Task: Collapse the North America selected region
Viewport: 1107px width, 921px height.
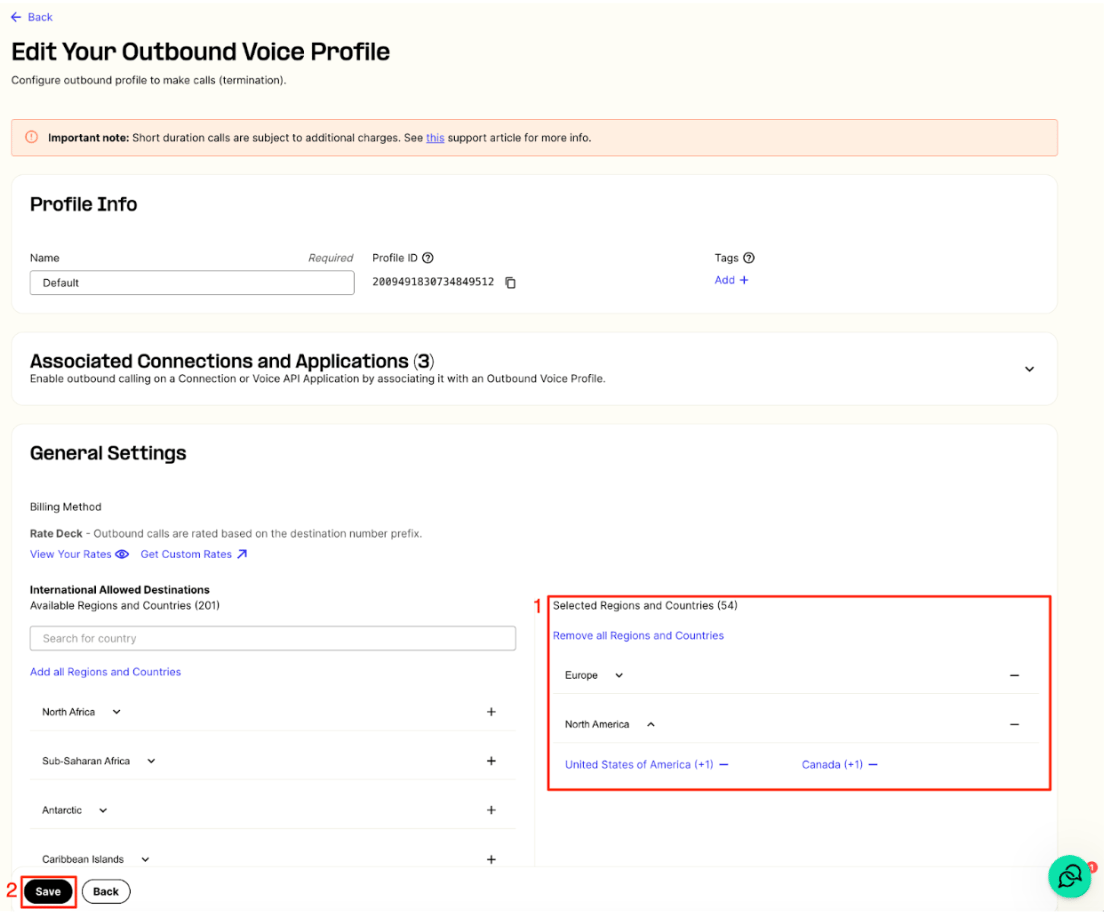Action: pos(651,725)
